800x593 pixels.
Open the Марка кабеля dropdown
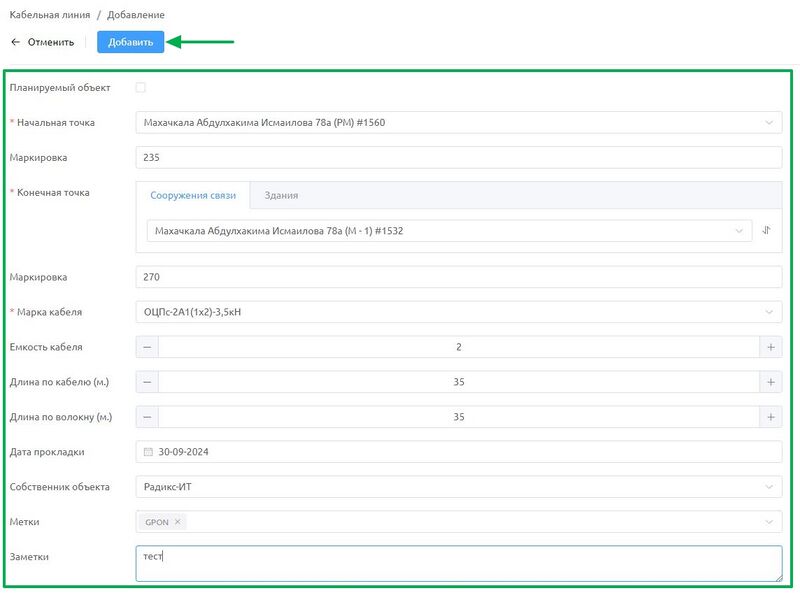pos(768,312)
